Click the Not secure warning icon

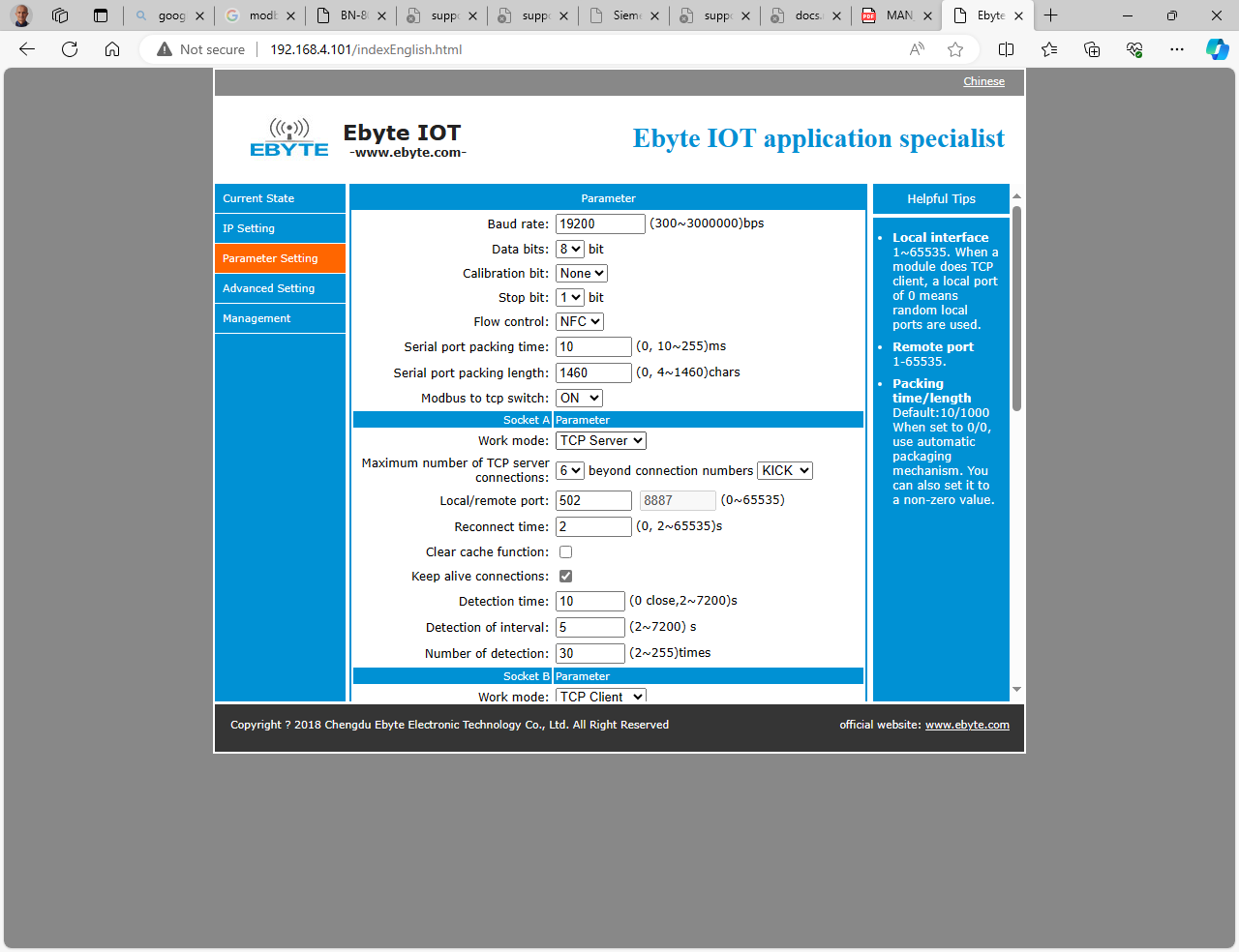[x=165, y=49]
